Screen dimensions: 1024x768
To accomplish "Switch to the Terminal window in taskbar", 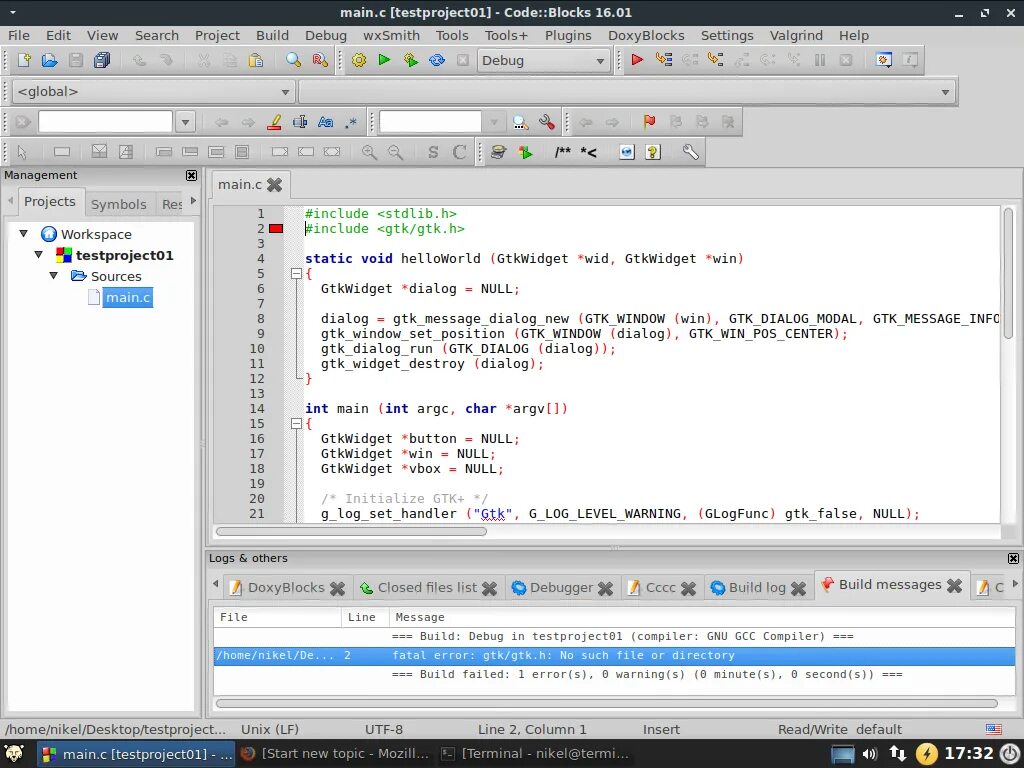I will pyautogui.click(x=536, y=754).
